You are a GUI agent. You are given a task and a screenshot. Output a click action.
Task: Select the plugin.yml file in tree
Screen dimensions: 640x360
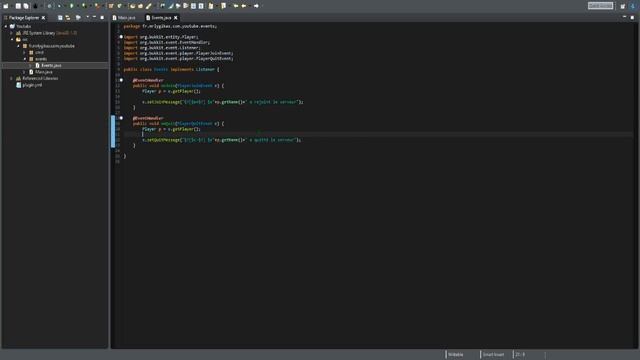pyautogui.click(x=32, y=85)
